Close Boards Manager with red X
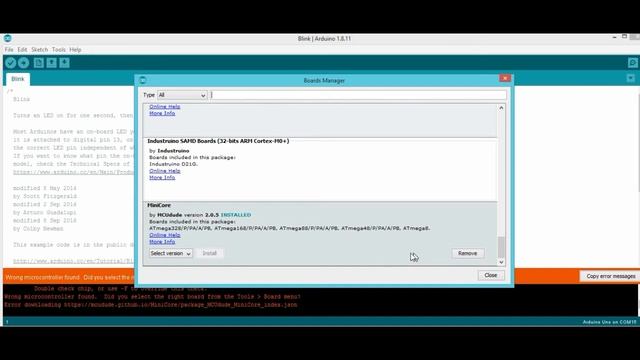This screenshot has height=360, width=640. pos(505,78)
